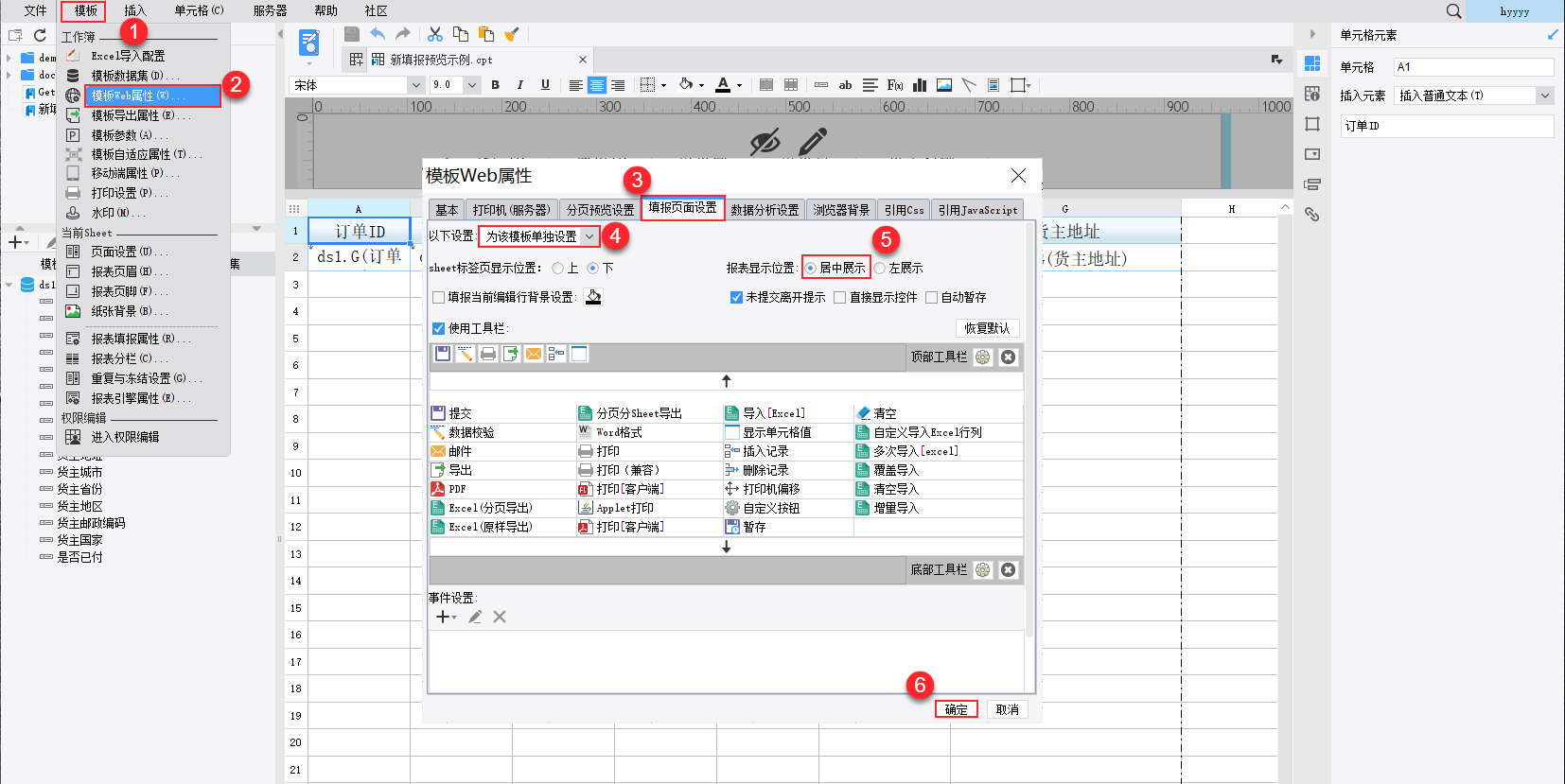The width and height of the screenshot is (1565, 784).
Task: Toggle bold formatting
Action: pos(495,85)
